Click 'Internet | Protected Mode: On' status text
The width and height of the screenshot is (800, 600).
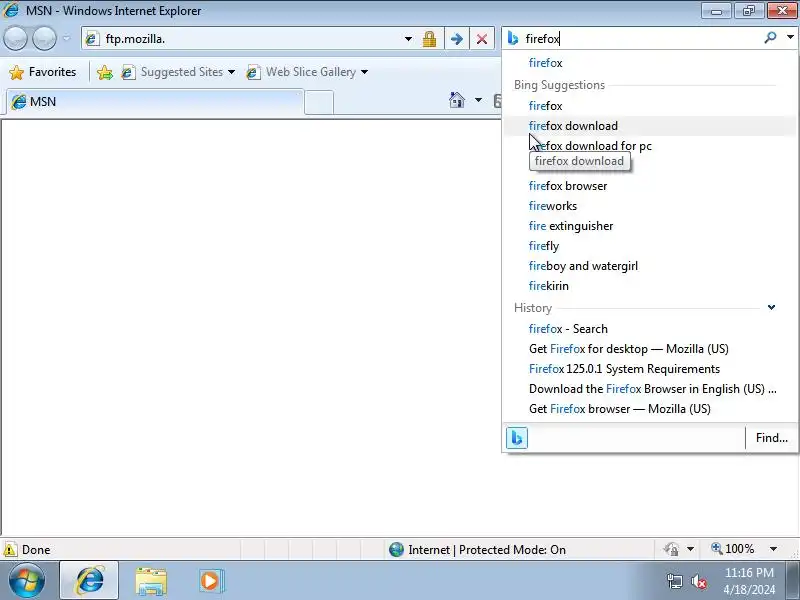coord(487,549)
